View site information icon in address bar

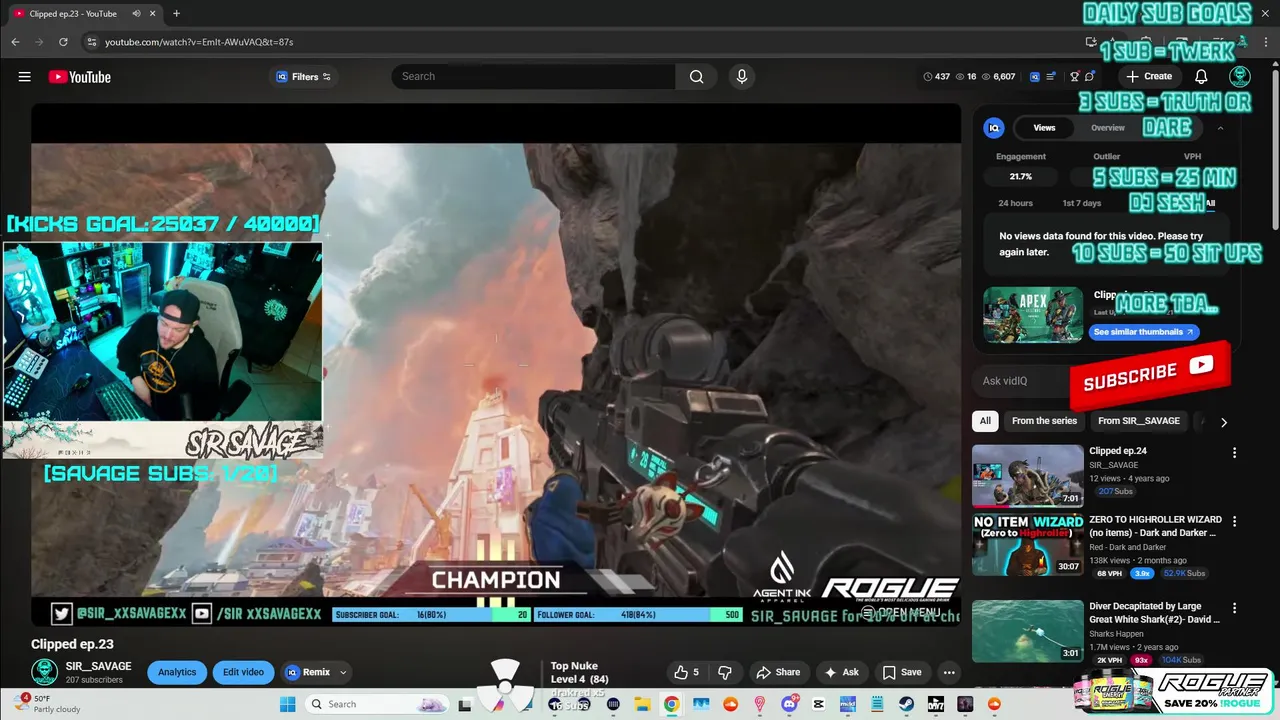pos(91,42)
